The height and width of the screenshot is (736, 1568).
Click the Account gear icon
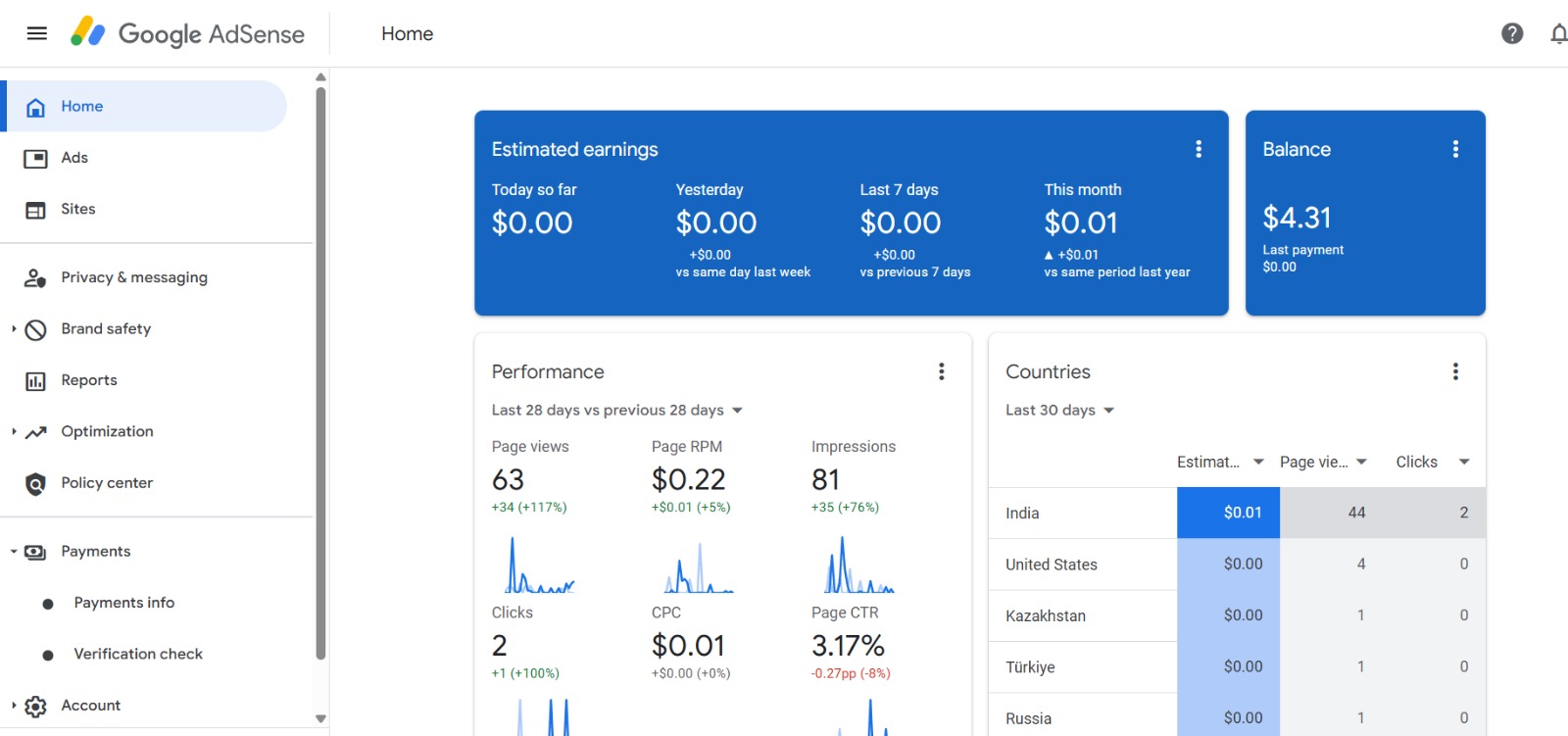(35, 707)
